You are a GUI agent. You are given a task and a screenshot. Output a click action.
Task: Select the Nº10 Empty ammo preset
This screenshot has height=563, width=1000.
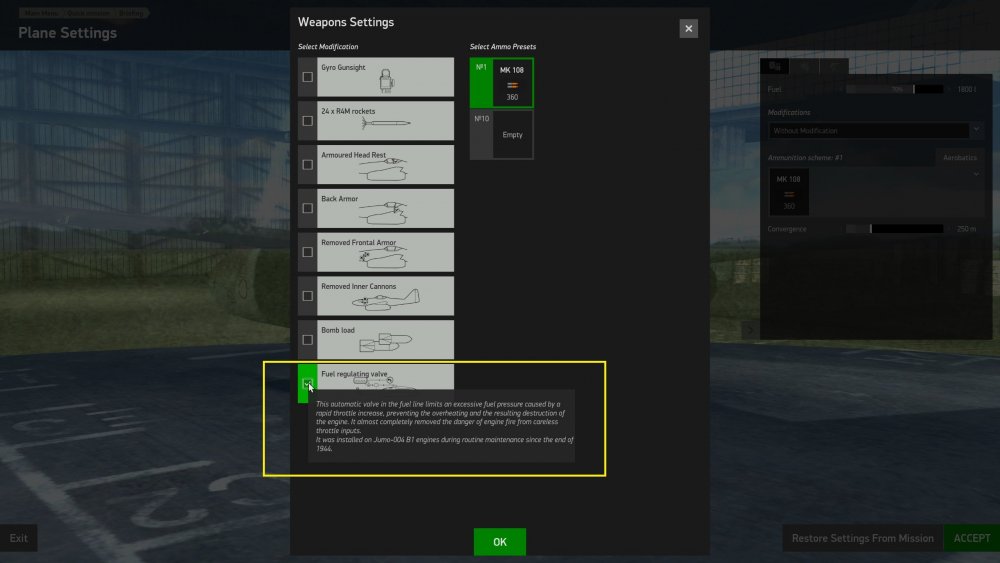tap(502, 134)
